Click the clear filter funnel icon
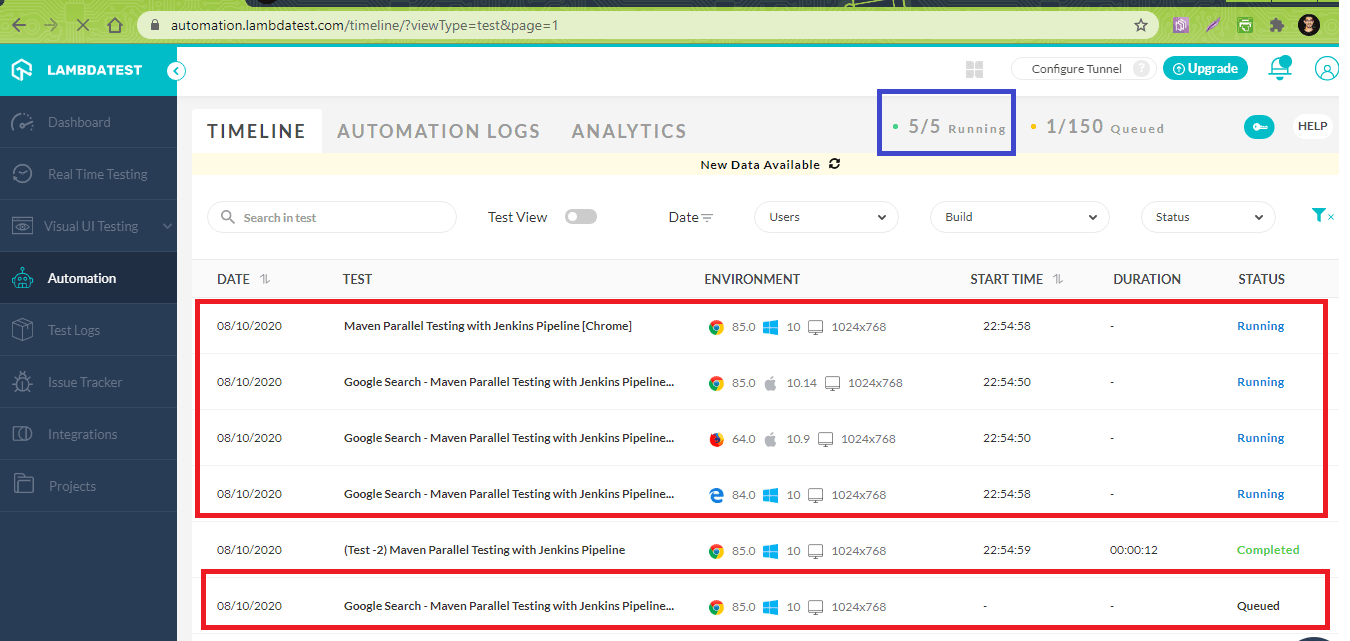 [1321, 216]
